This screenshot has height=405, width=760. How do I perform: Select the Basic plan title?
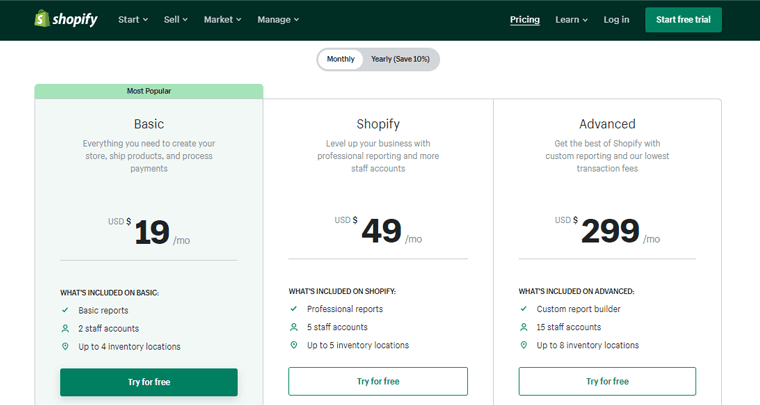click(x=149, y=124)
